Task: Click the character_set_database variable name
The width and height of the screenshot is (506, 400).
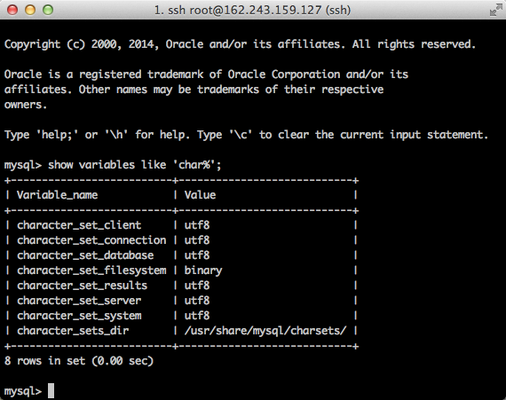Action: click(x=85, y=255)
